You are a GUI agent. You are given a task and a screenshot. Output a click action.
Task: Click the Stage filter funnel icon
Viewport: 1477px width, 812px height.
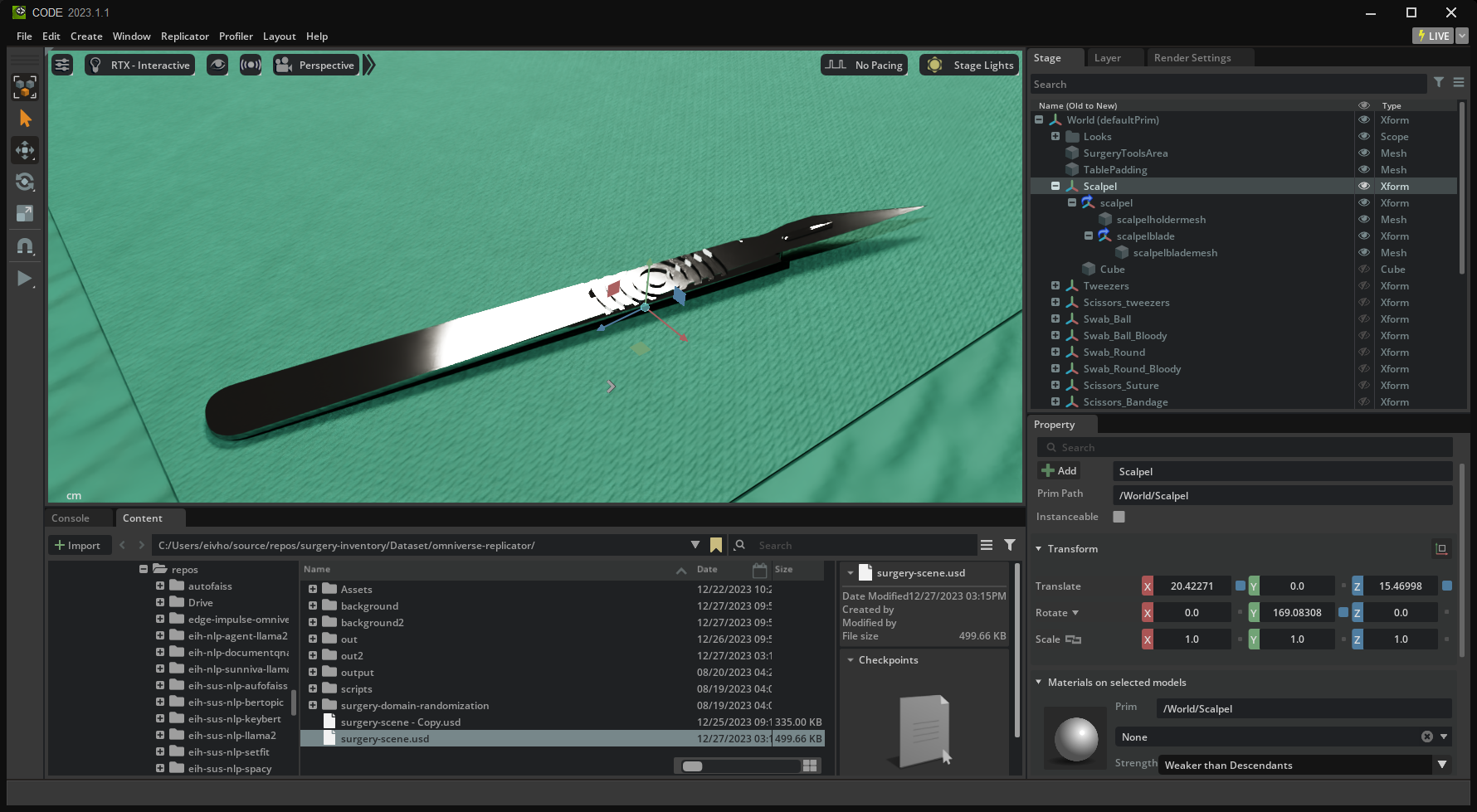click(x=1439, y=82)
